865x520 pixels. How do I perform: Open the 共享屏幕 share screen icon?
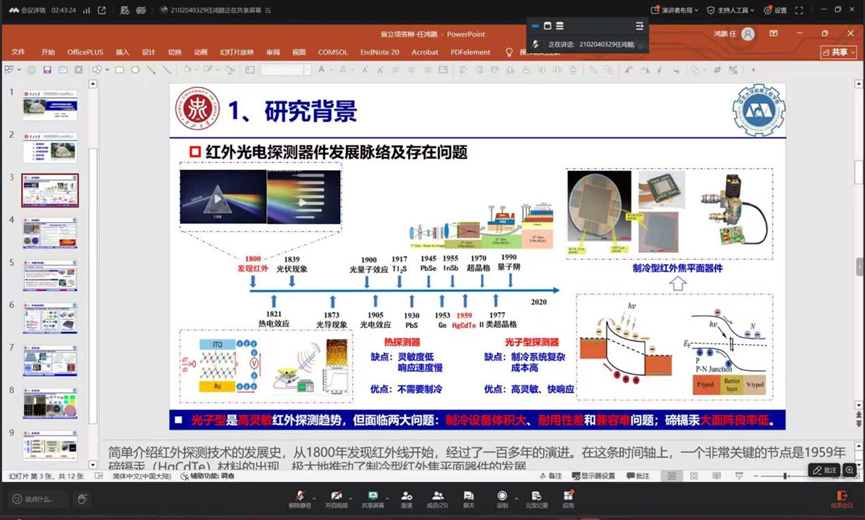[372, 498]
